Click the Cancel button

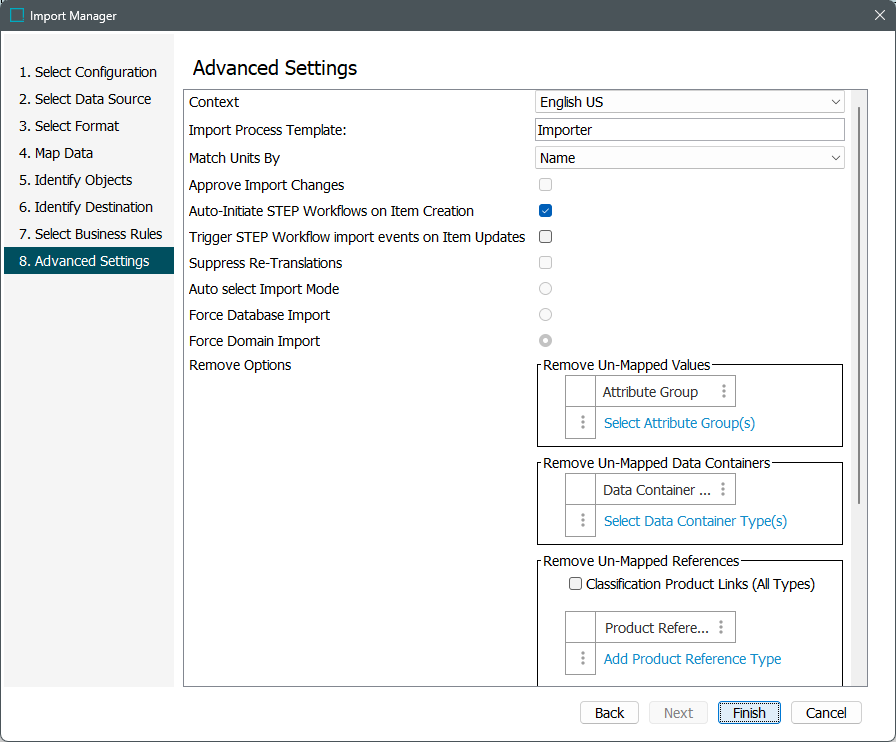(x=826, y=713)
